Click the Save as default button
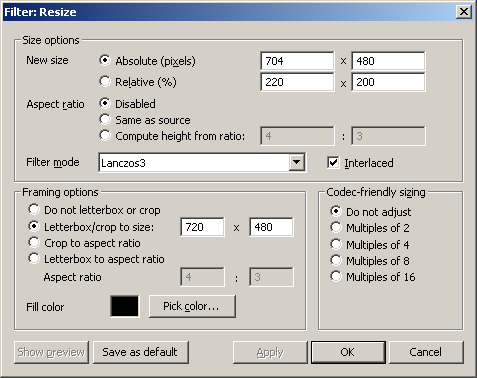 pos(141,352)
